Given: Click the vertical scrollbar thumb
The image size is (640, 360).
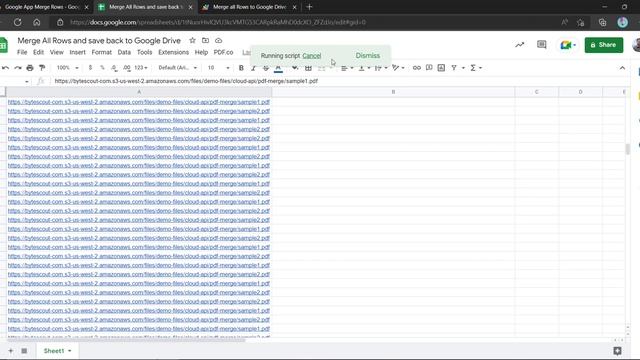Looking at the screenshot, I should coord(628,149).
